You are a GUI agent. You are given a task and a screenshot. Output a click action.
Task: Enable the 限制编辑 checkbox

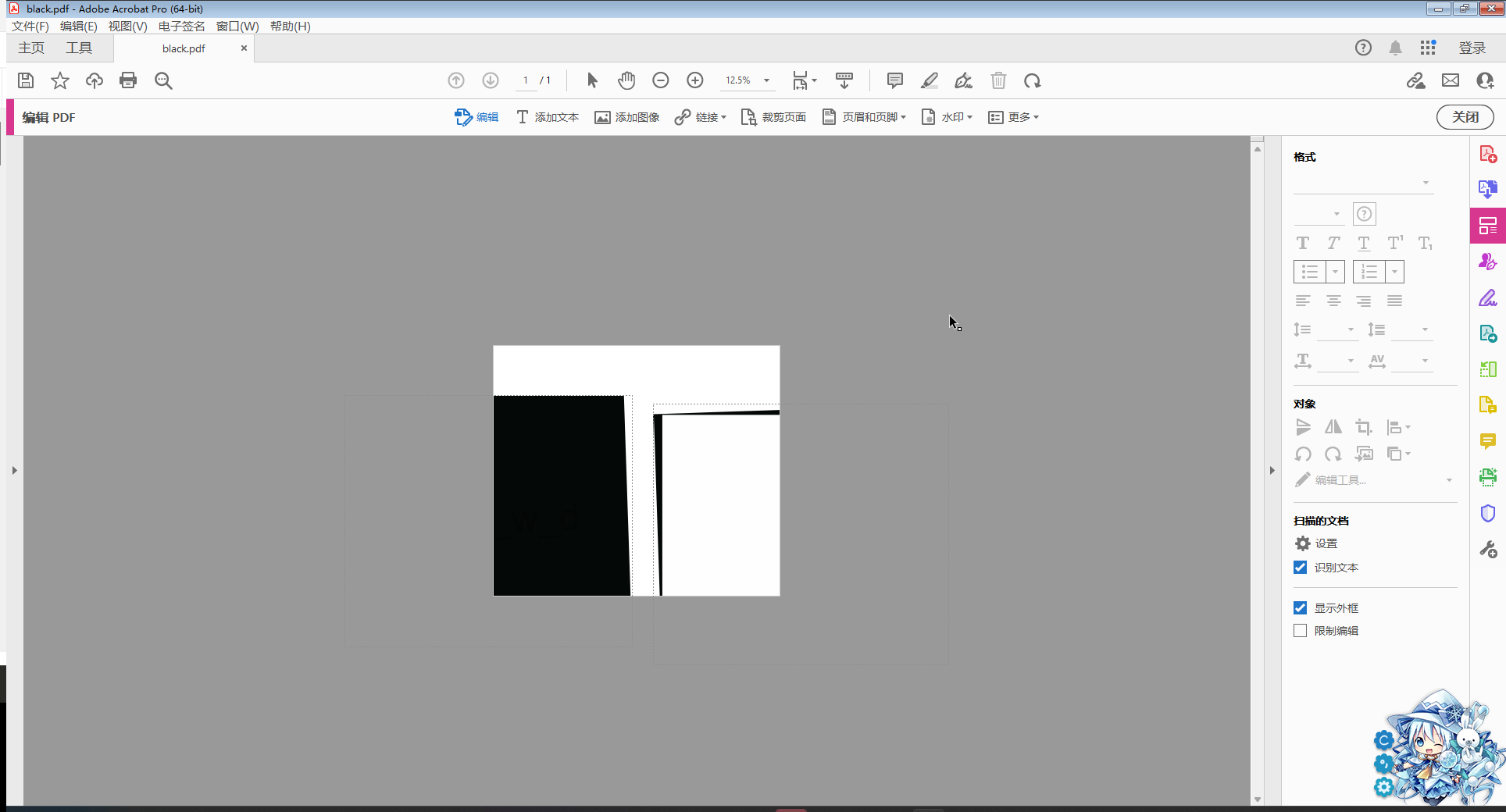click(1301, 631)
